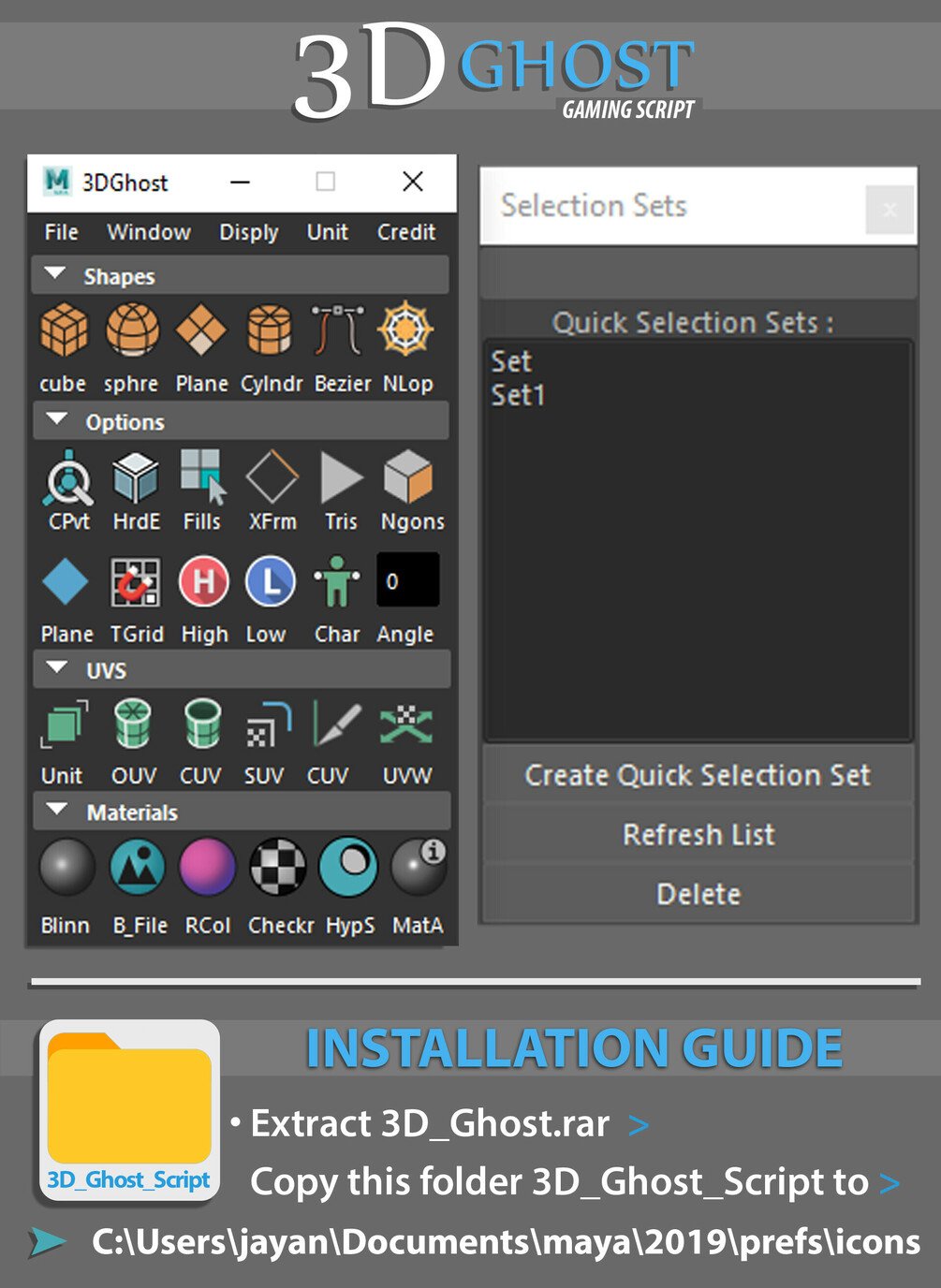Click the CUV knife icon beside SUV

pos(336,725)
